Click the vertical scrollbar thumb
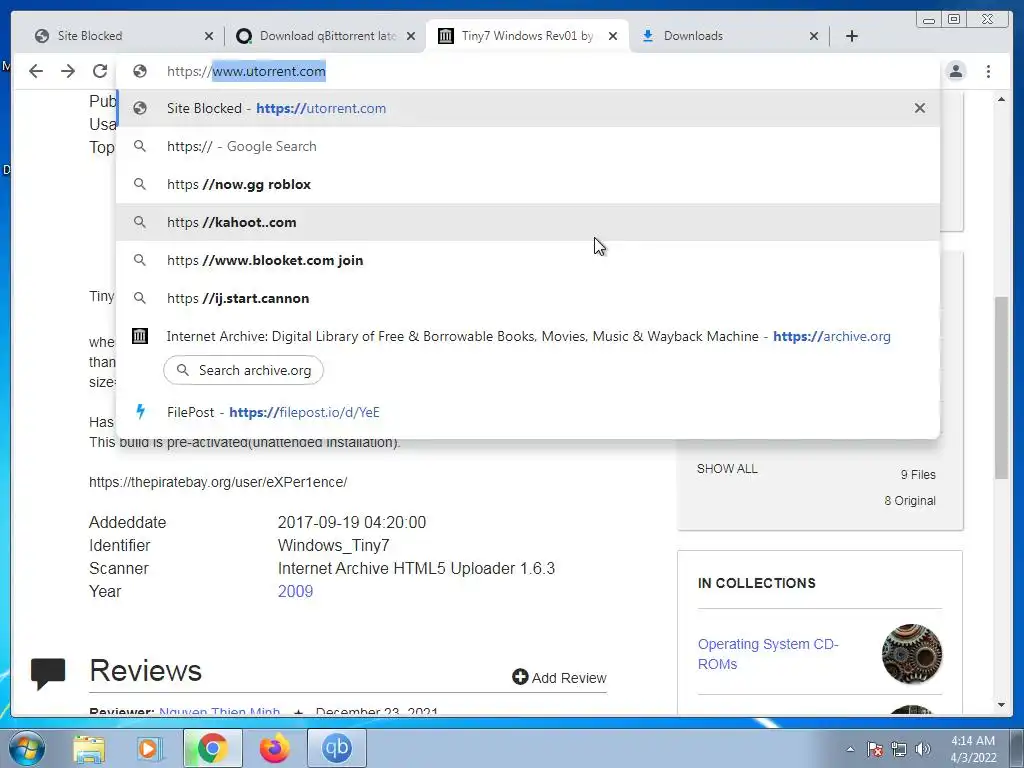The height and width of the screenshot is (768, 1024). [1002, 389]
